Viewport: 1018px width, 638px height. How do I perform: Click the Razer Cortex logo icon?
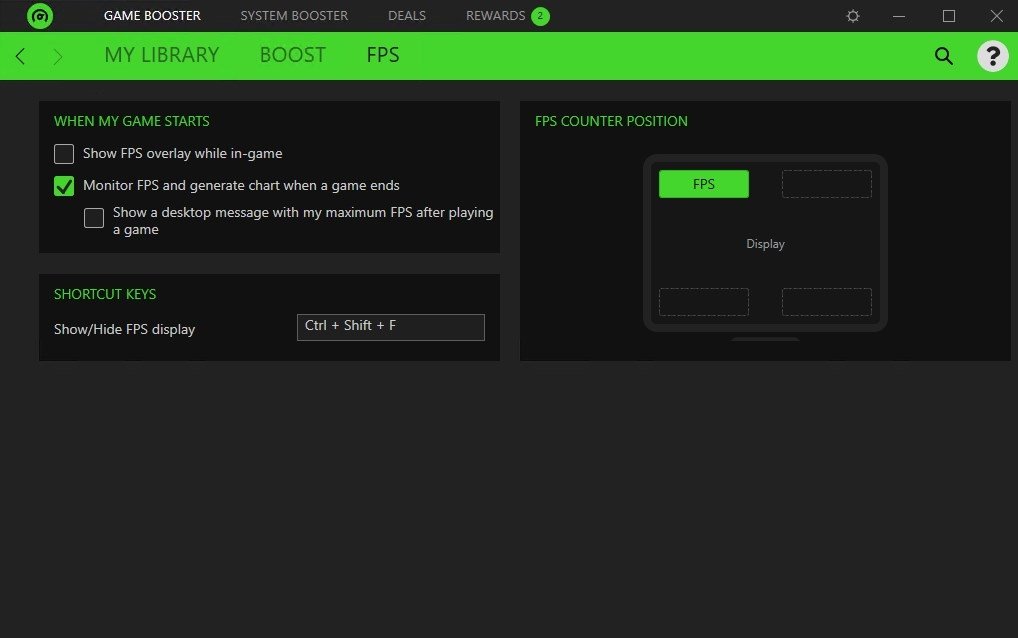[40, 16]
